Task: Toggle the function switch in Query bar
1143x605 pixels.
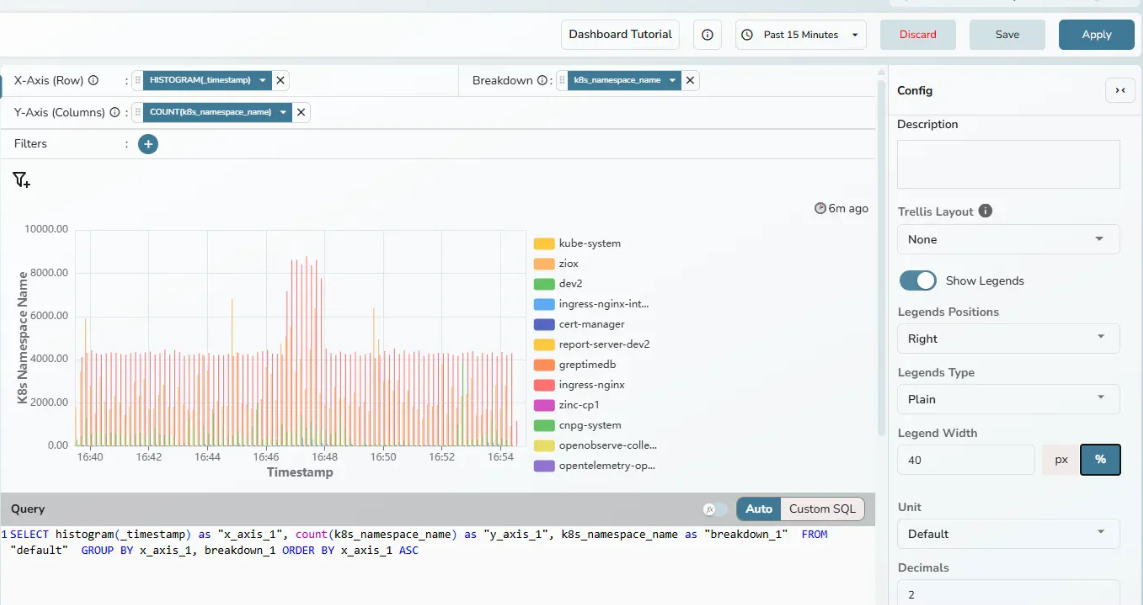Action: (715, 509)
